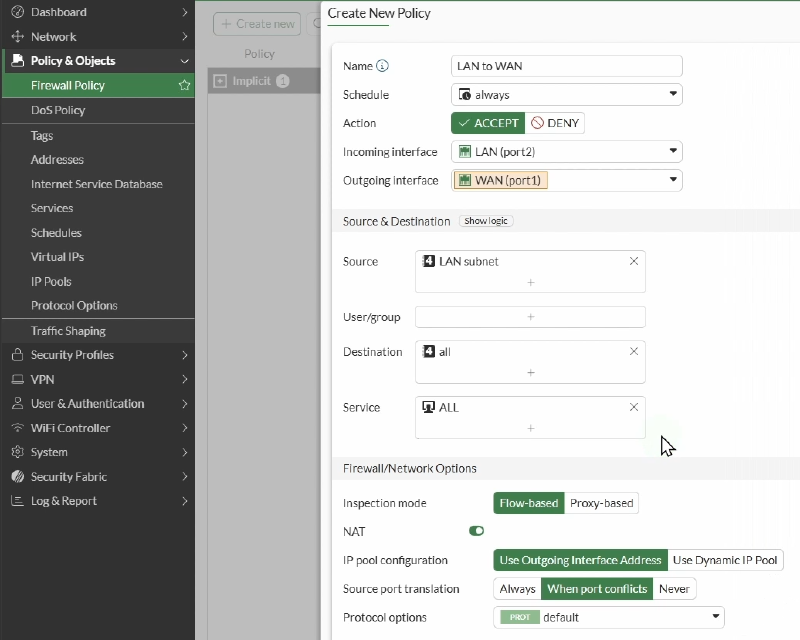Select When port conflicts option
800x640 pixels.
pos(597,589)
